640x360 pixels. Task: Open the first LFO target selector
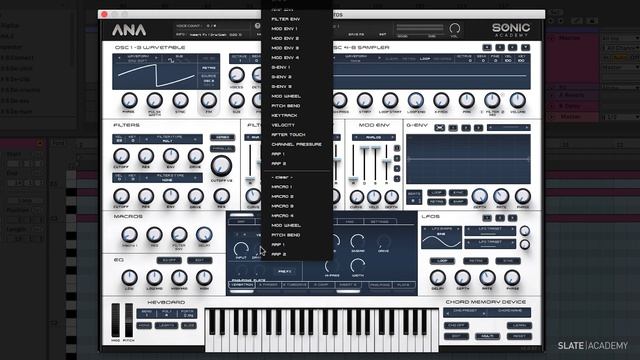point(491,231)
